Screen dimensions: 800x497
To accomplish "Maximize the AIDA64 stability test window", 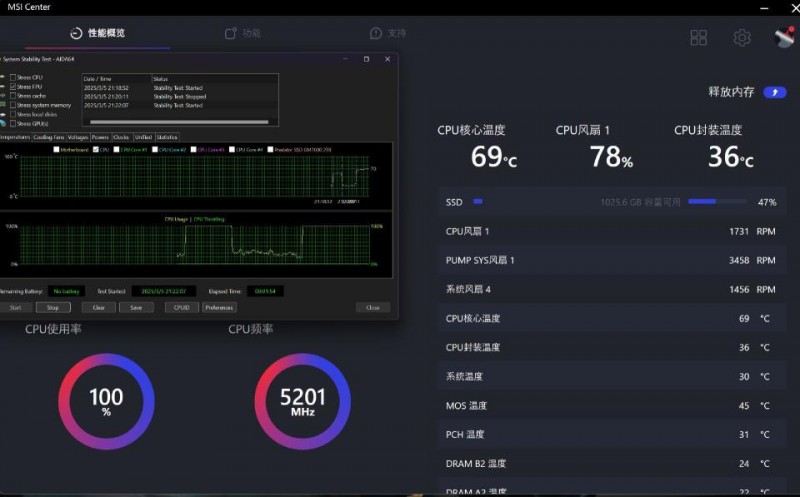I will 366,59.
